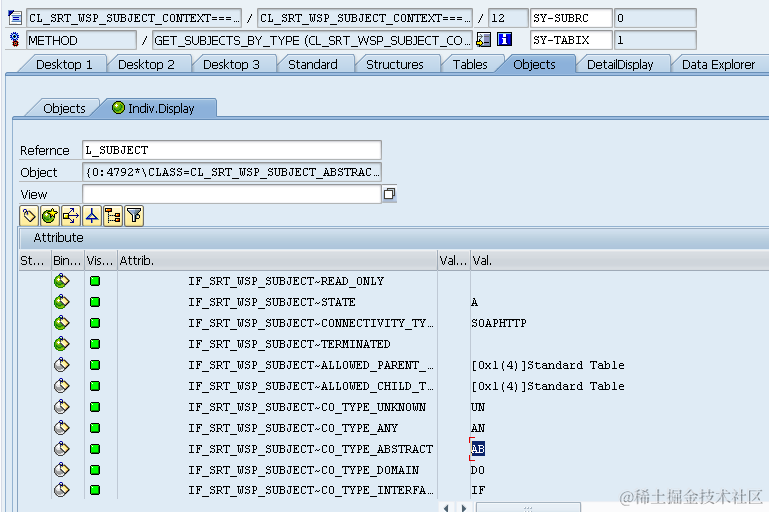Screen dimensions: 769x512
Task: Select the DO value cell
Action: coord(478,470)
